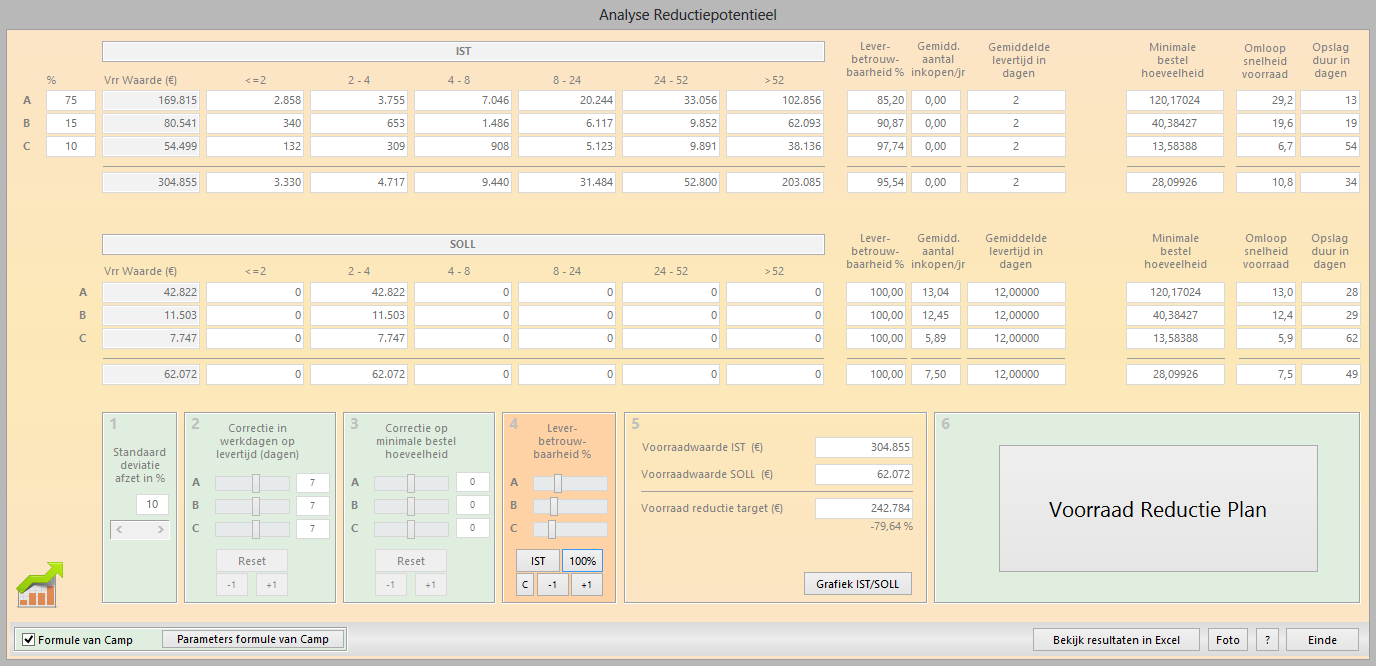
Task: Click left arrow of standaard deviatie scroller
Action: (121, 530)
